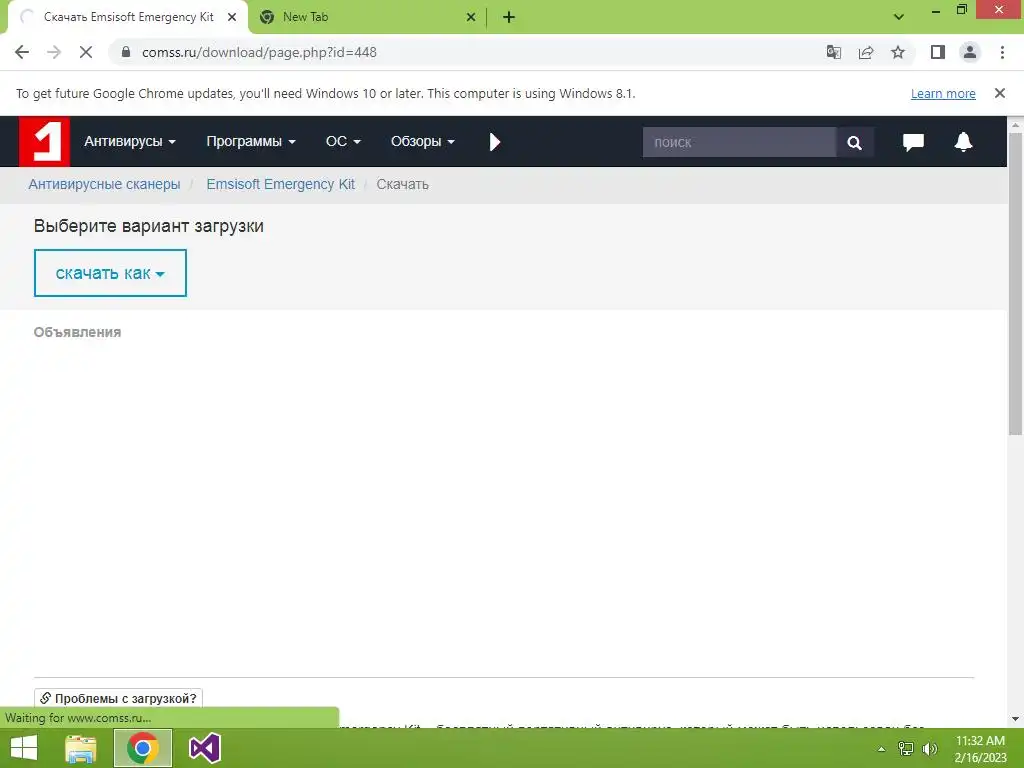The height and width of the screenshot is (768, 1024).
Task: Click the address bar URL
Action: [259, 52]
